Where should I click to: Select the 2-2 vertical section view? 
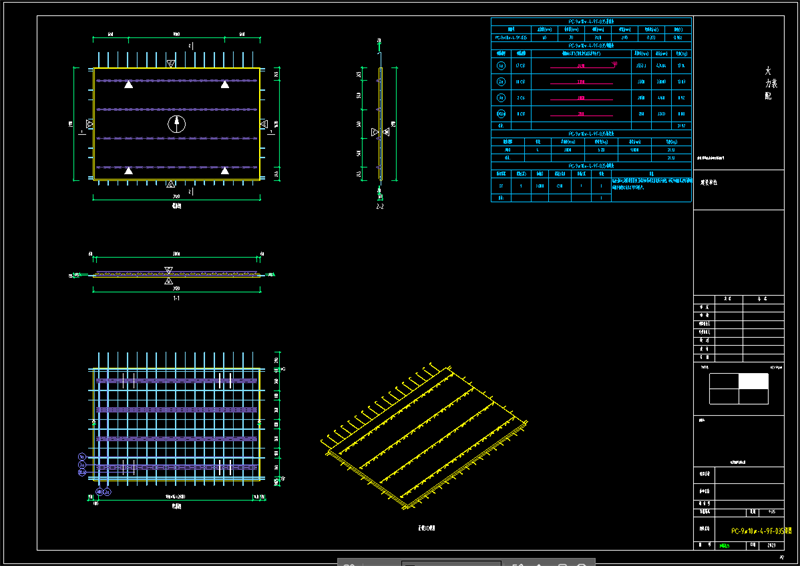pyautogui.click(x=380, y=122)
